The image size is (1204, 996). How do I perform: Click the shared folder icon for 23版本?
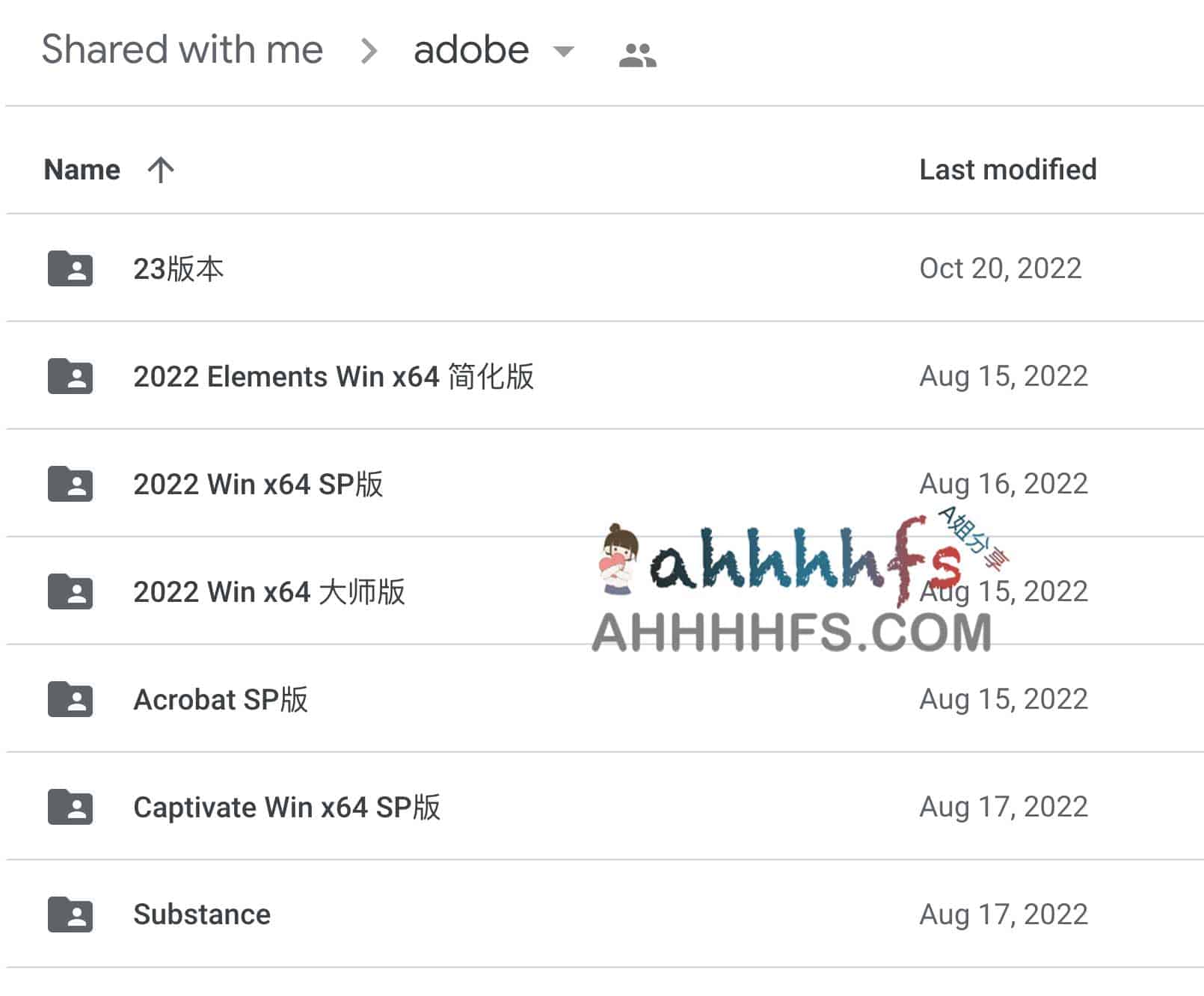pos(70,268)
